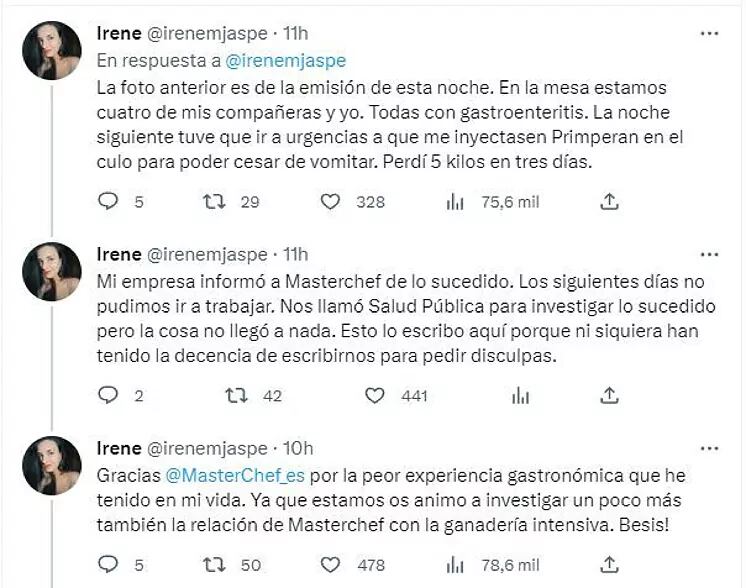
Task: Retweet the tweet with 29 retweets
Action: [x=215, y=202]
